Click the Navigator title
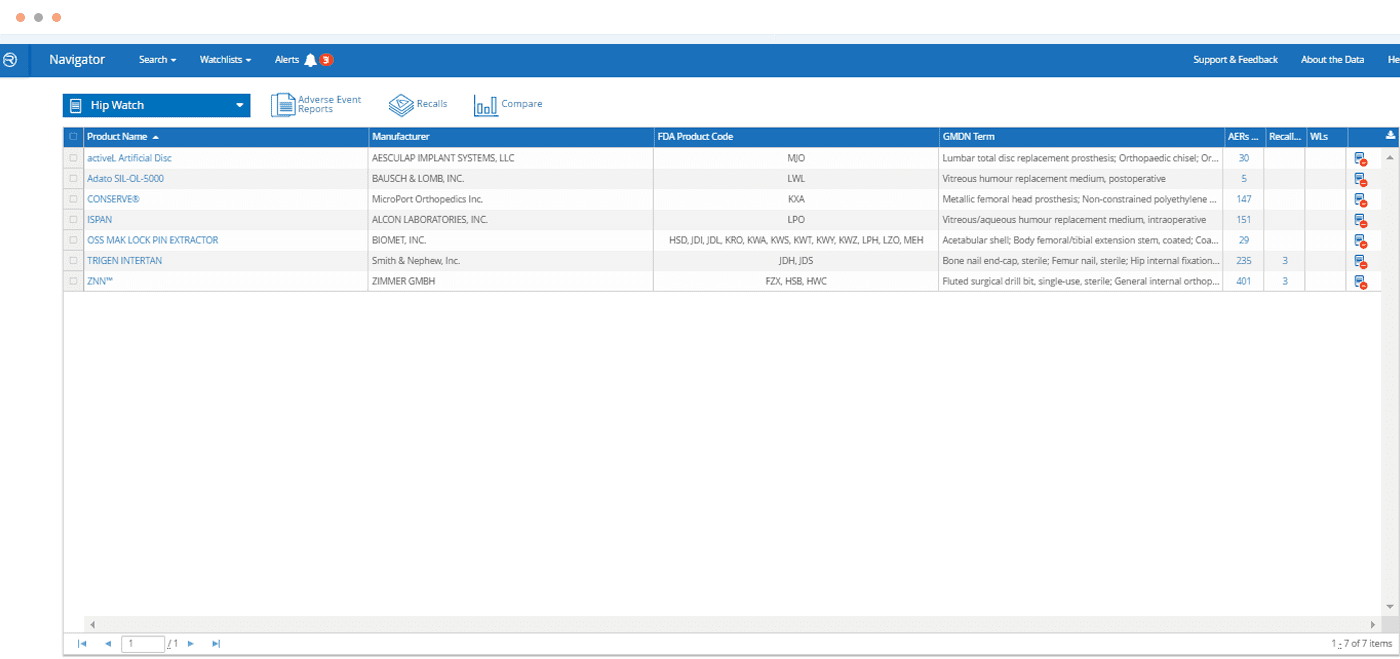 coord(77,60)
